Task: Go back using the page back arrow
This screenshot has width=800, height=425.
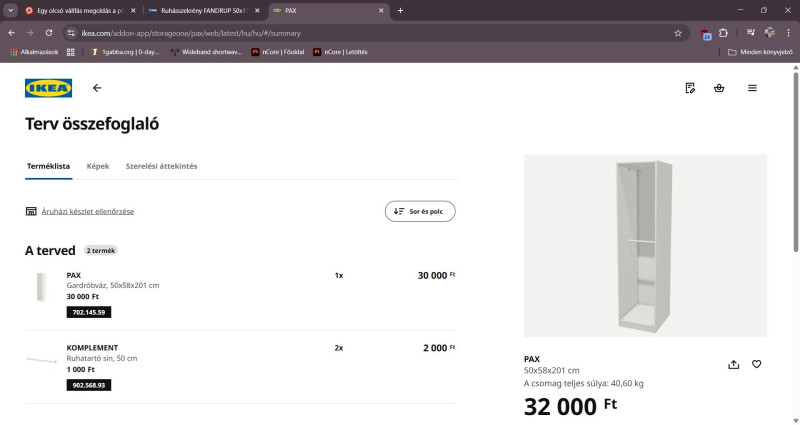Action: click(97, 88)
